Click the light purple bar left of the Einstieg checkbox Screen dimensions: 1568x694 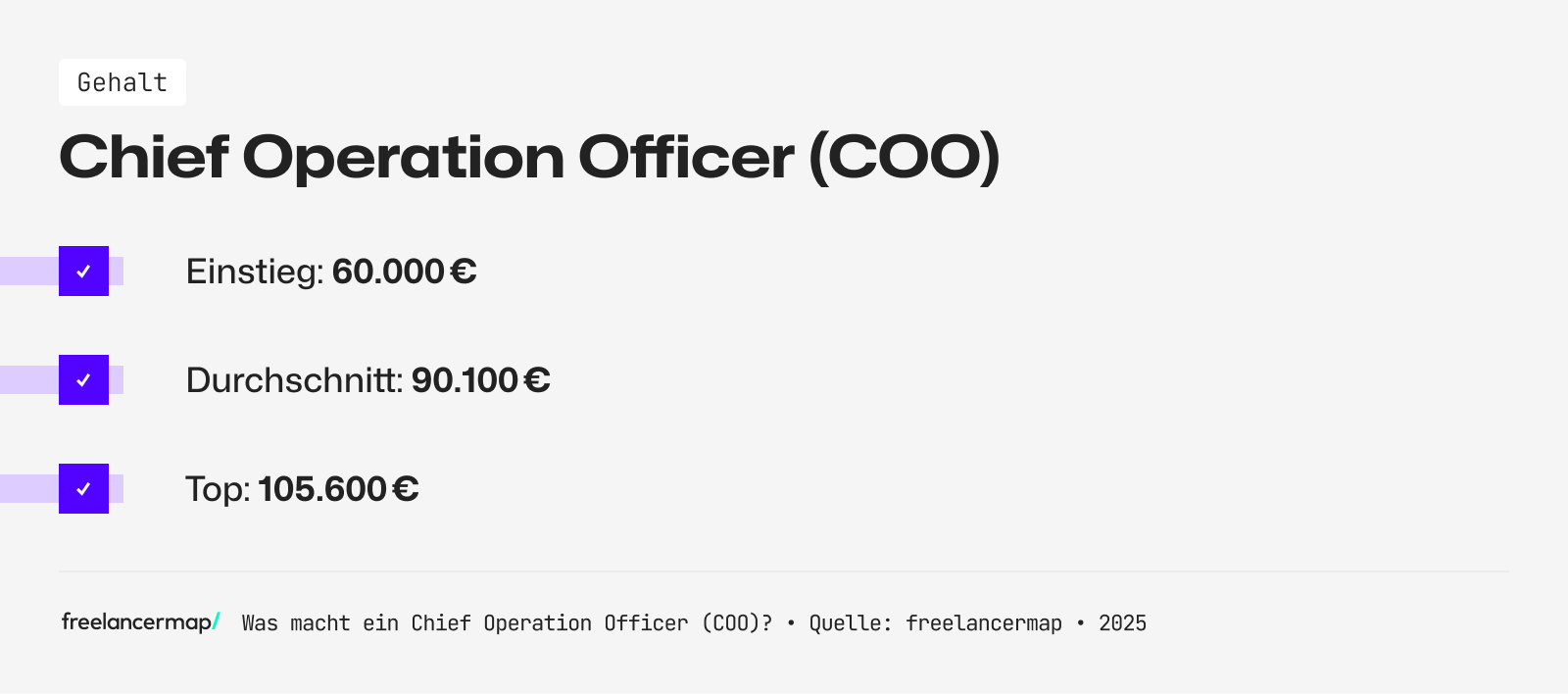click(x=28, y=272)
